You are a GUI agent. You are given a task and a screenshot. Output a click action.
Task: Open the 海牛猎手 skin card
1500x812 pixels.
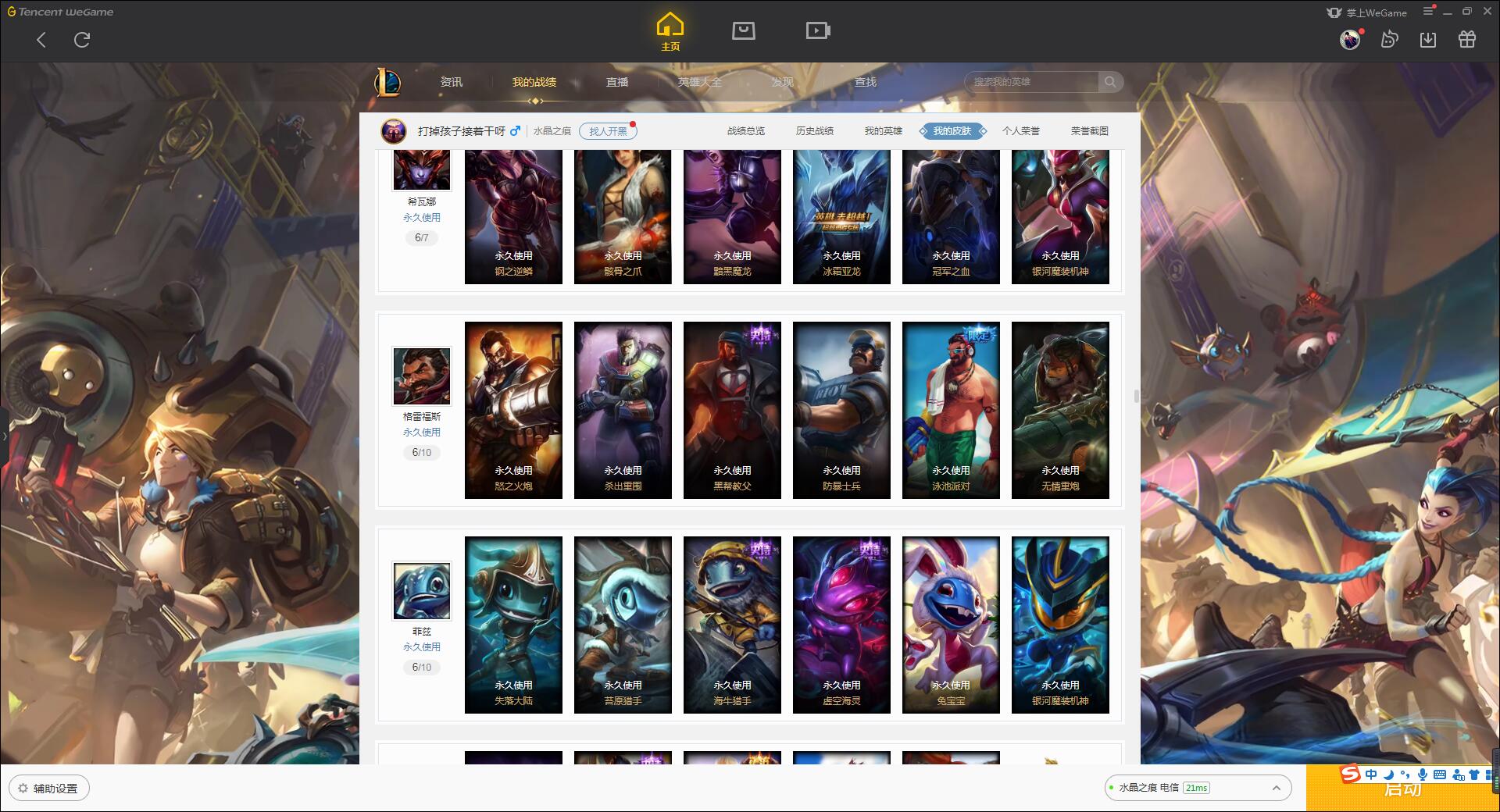[732, 625]
